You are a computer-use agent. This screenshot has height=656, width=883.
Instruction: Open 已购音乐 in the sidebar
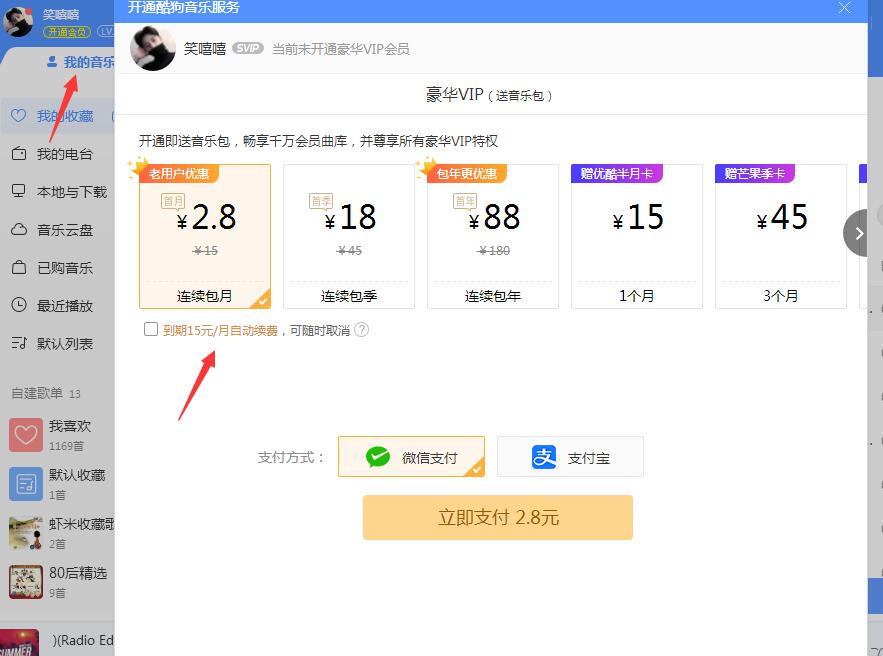point(58,268)
